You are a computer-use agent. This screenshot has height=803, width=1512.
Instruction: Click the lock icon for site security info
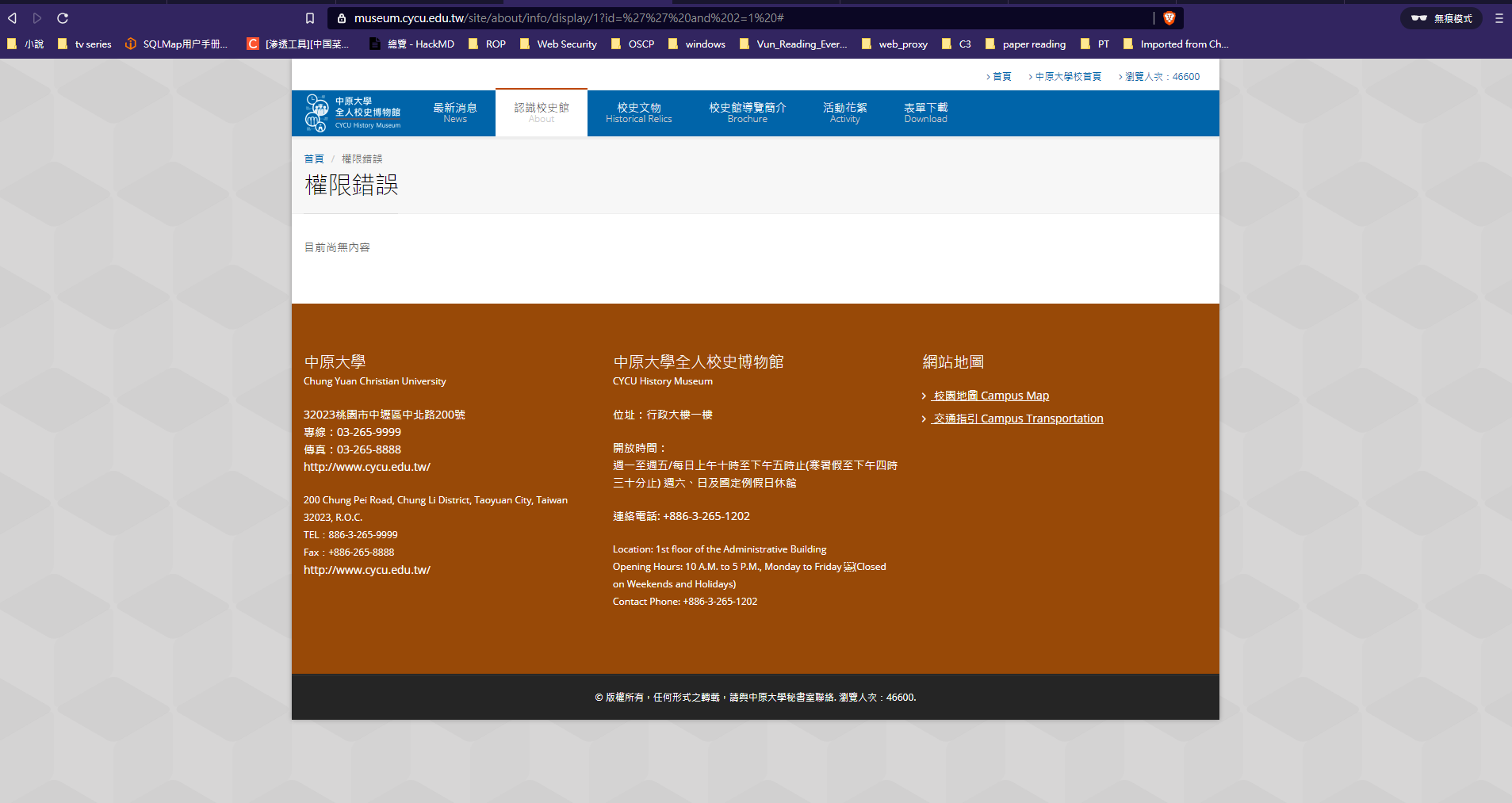point(342,18)
